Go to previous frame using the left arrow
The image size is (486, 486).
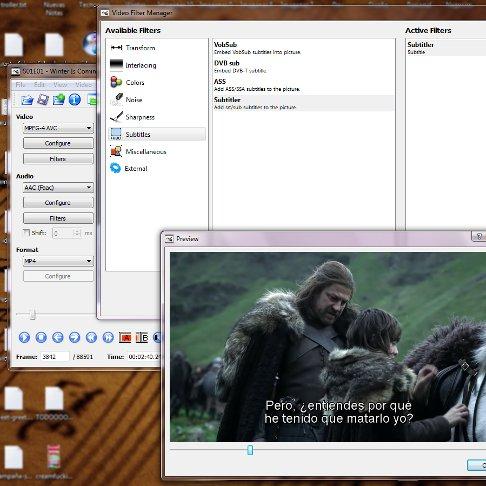tap(58, 337)
